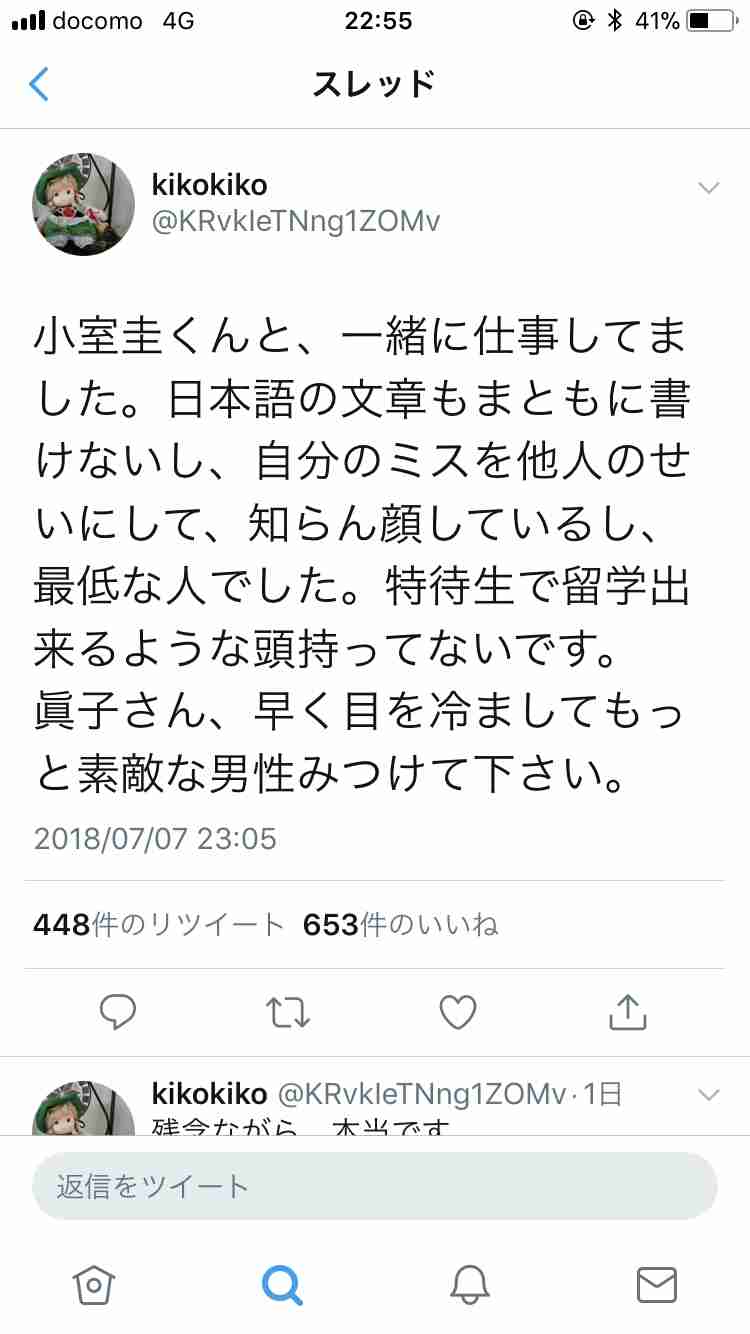The image size is (750, 1334).
Task: Tap the kikokiko name in reply tweet
Action: click(x=209, y=1094)
